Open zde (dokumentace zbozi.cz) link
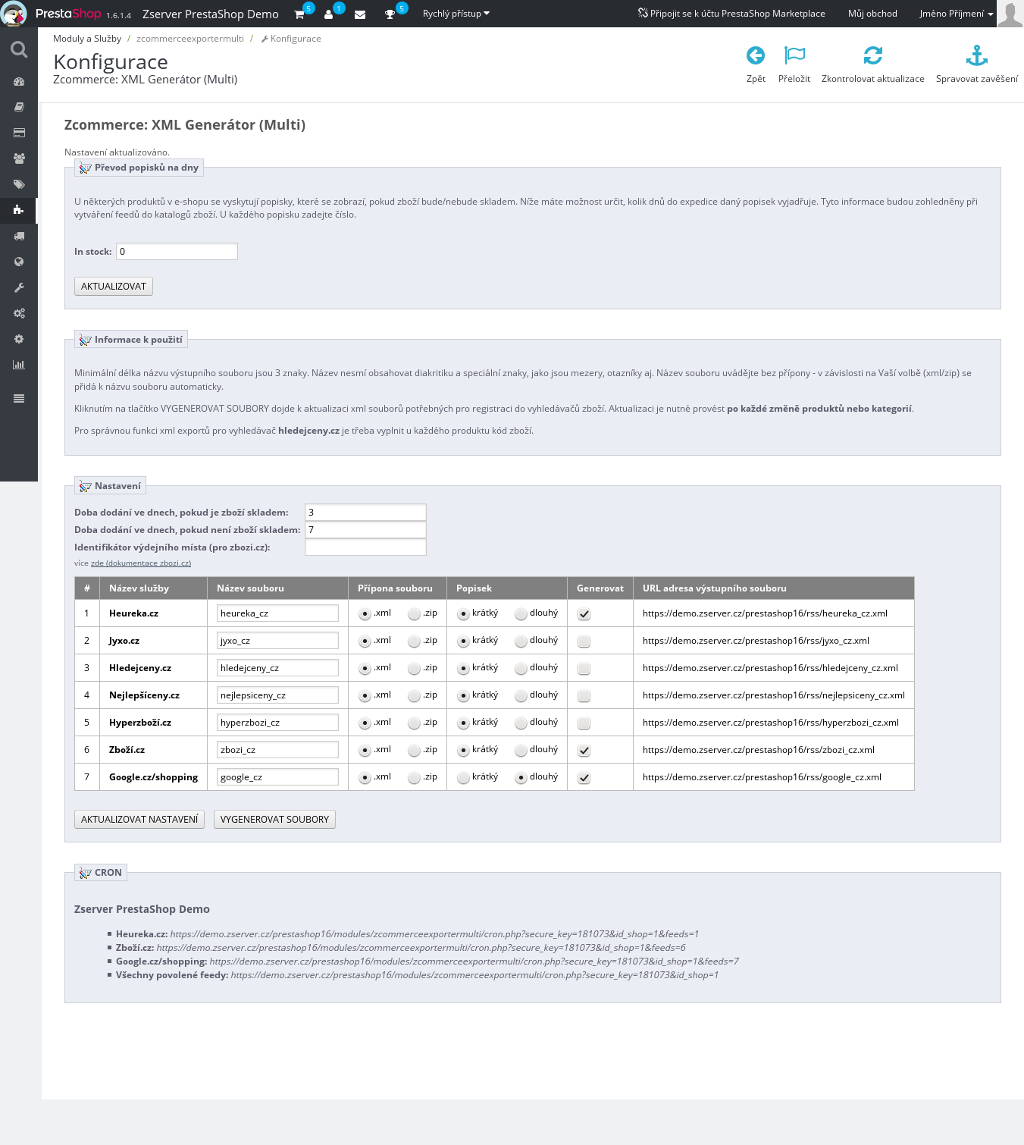Image resolution: width=1024 pixels, height=1145 pixels. click(141, 563)
